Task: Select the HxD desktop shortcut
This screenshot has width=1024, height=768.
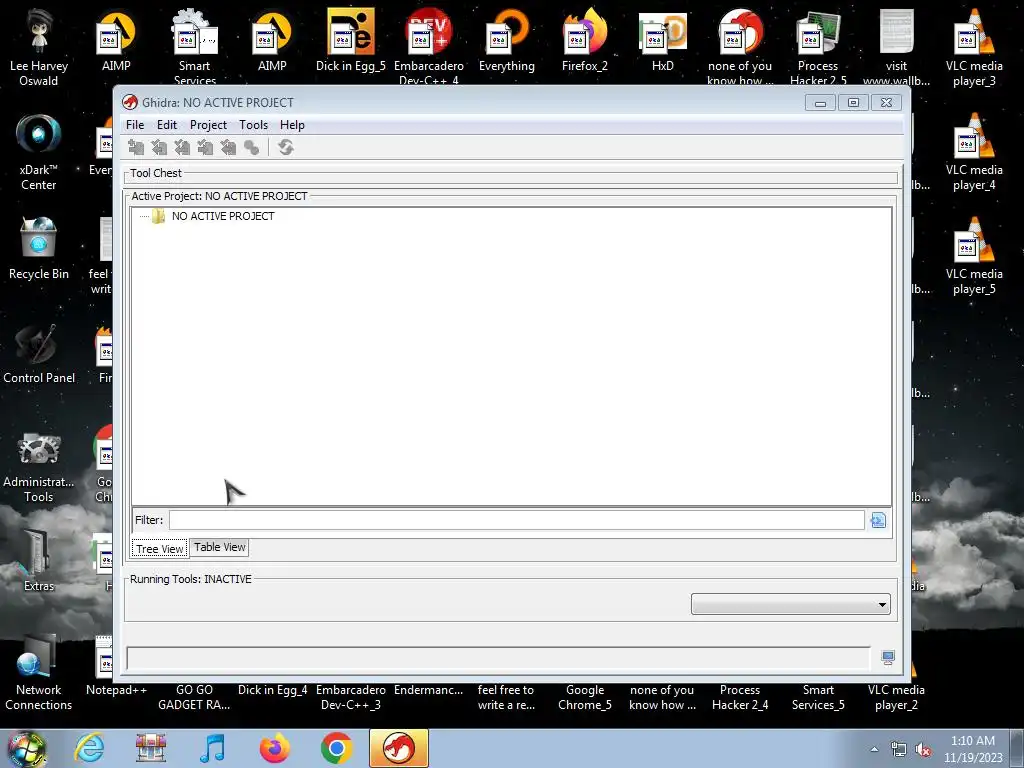Action: [662, 40]
